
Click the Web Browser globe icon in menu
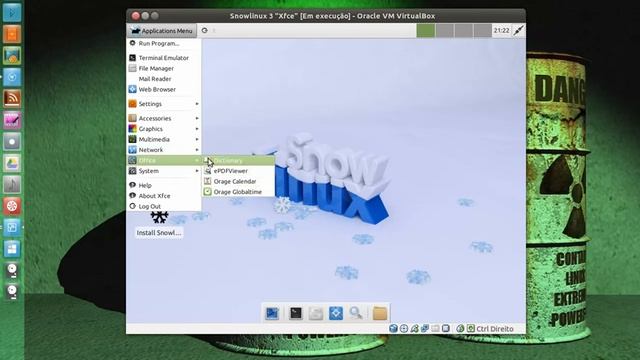[x=132, y=89]
